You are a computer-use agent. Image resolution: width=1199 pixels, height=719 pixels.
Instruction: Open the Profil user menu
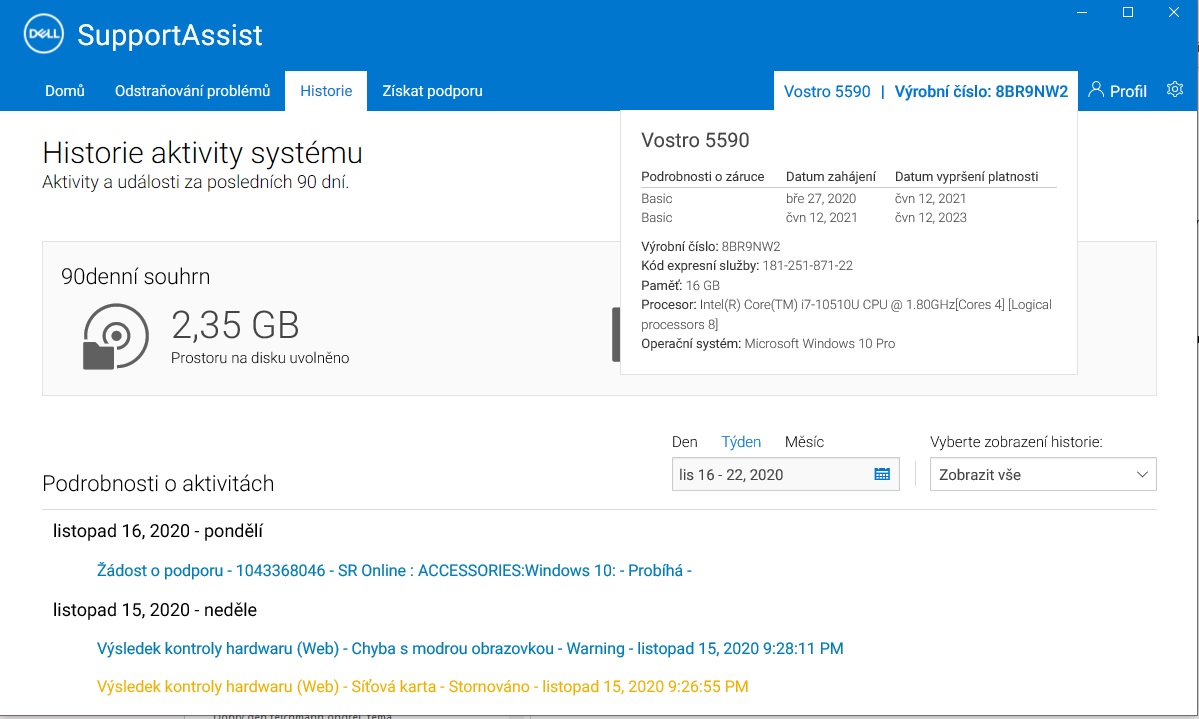point(1117,91)
